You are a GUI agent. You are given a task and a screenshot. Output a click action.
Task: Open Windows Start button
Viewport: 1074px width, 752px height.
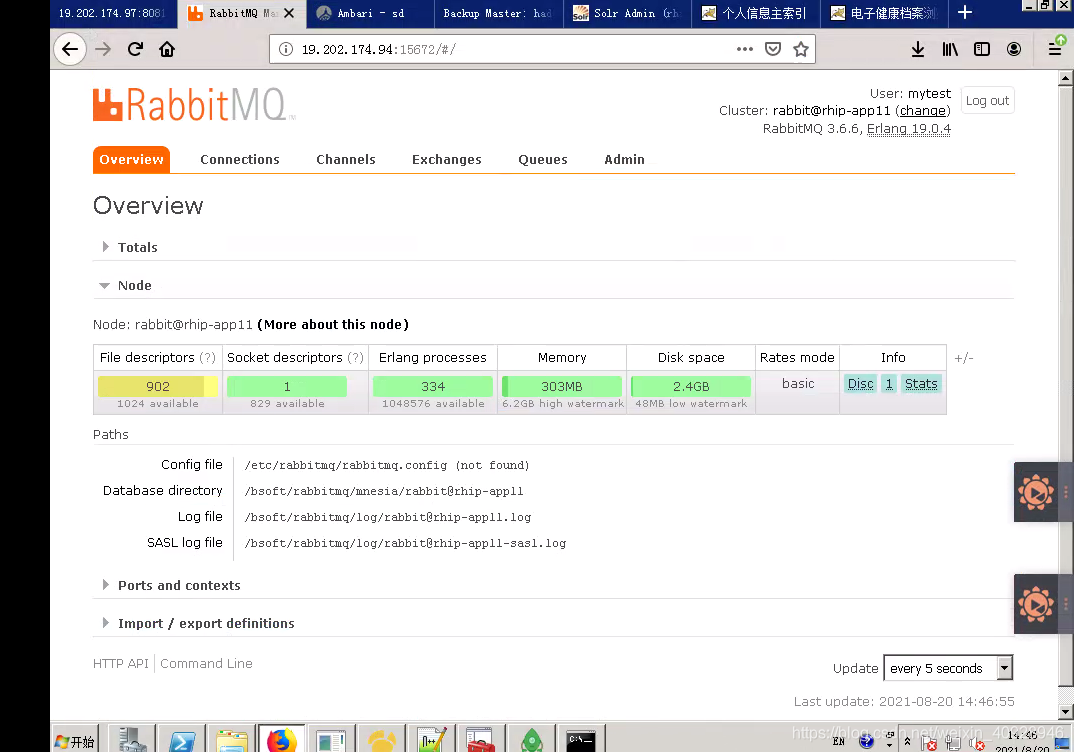(x=75, y=741)
